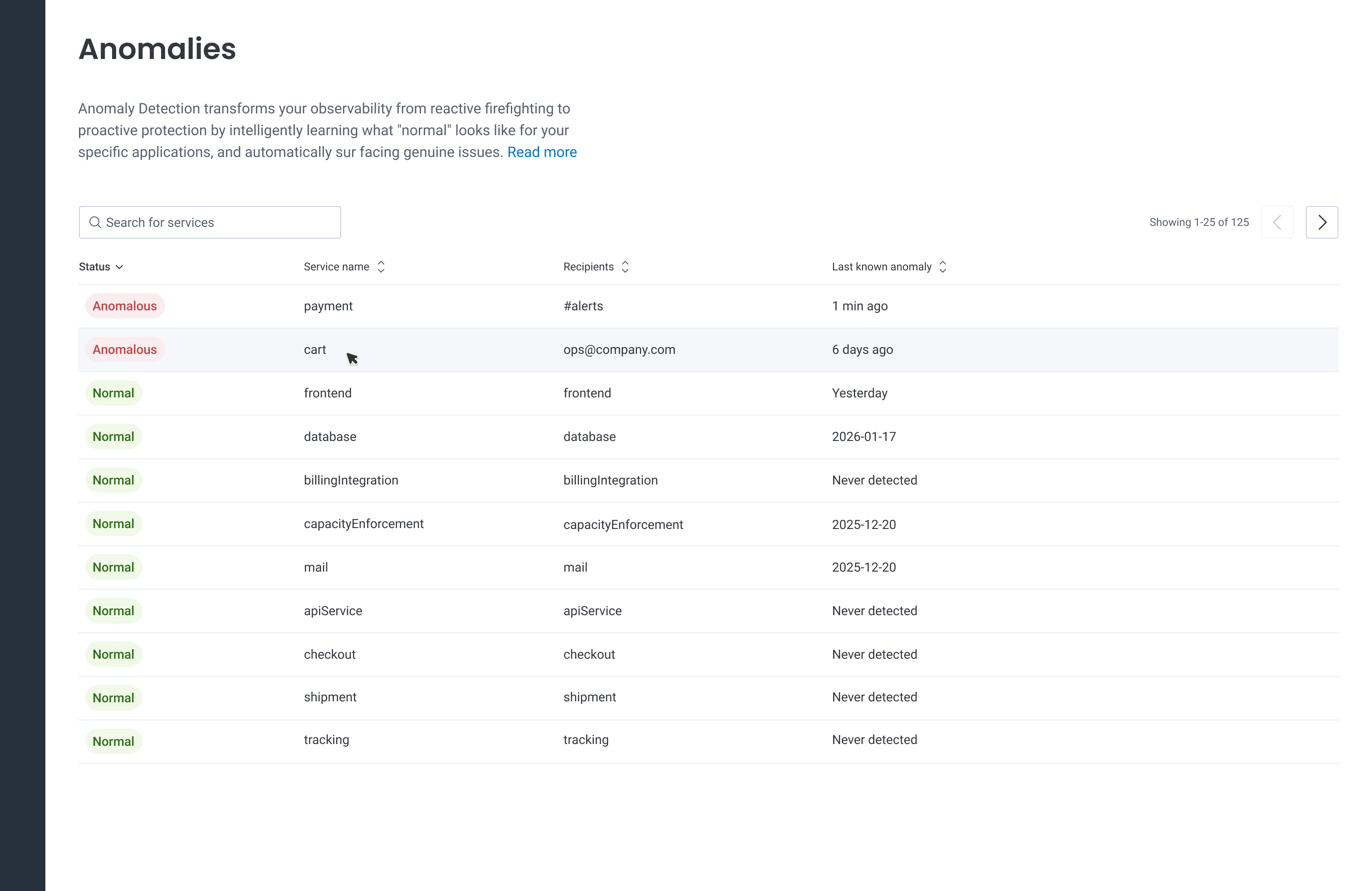Viewport: 1372px width, 891px height.
Task: Focus the Search for services field
Action: (219, 222)
